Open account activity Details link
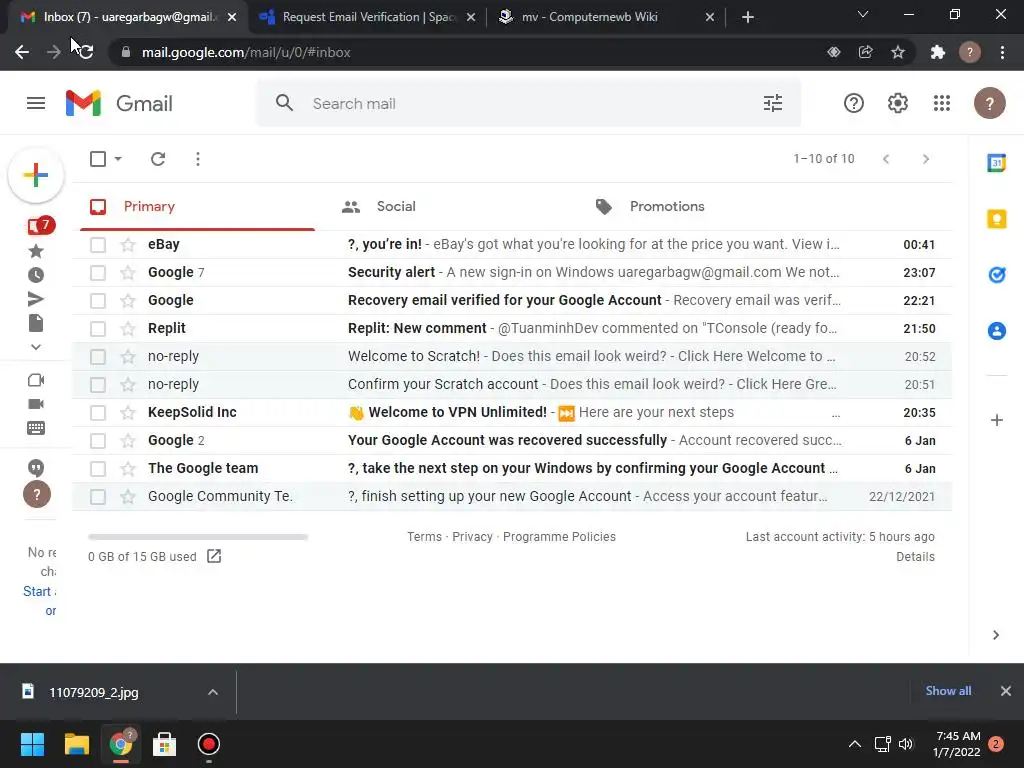The height and width of the screenshot is (768, 1024). click(x=915, y=557)
